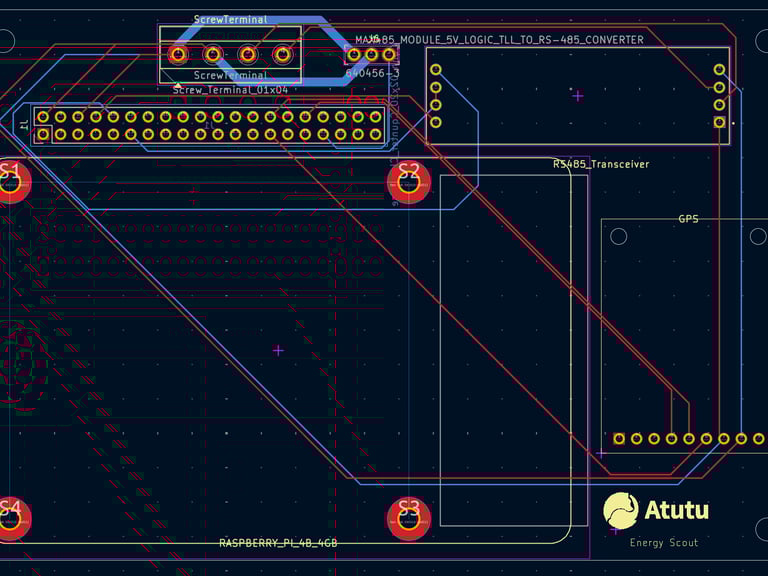Select the 'Screw_Terminal_01x04' value text
Screen dimensions: 768x576
pos(230,90)
